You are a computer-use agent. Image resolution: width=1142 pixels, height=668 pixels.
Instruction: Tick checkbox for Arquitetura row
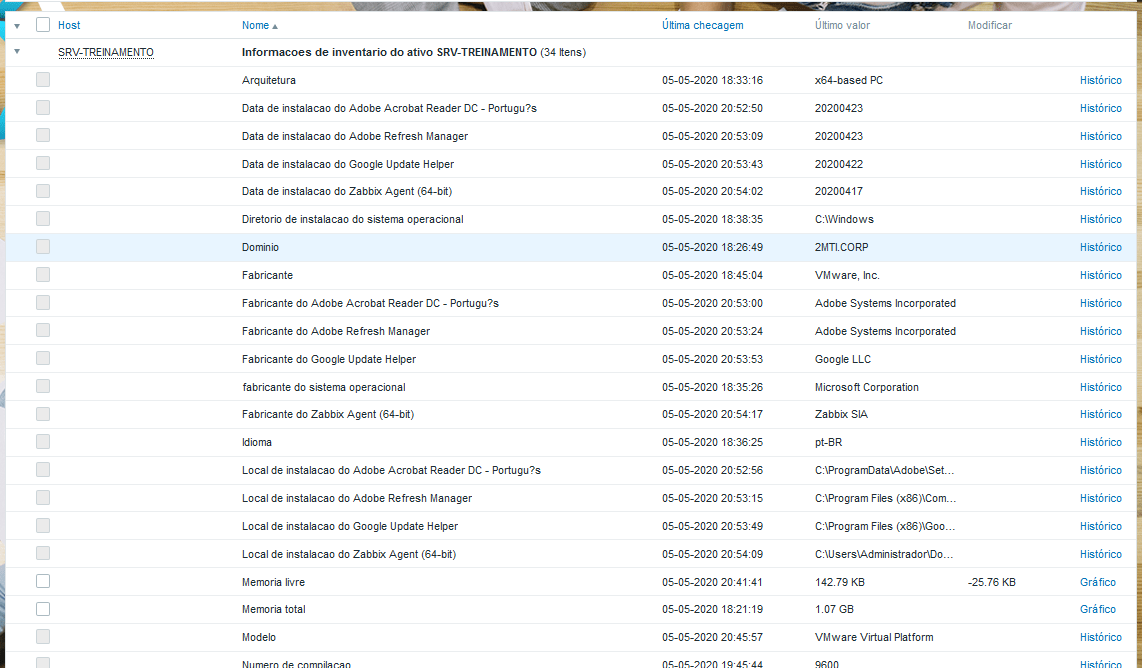click(x=43, y=79)
